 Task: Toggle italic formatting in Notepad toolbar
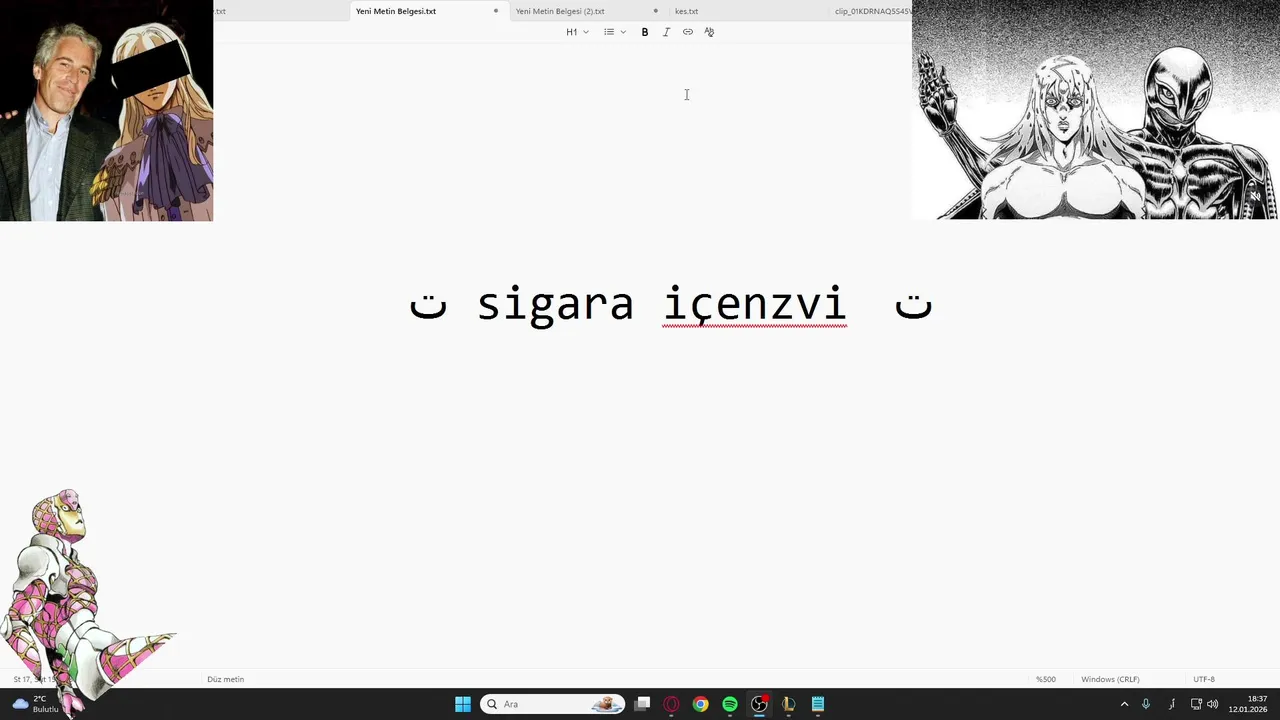click(x=666, y=32)
